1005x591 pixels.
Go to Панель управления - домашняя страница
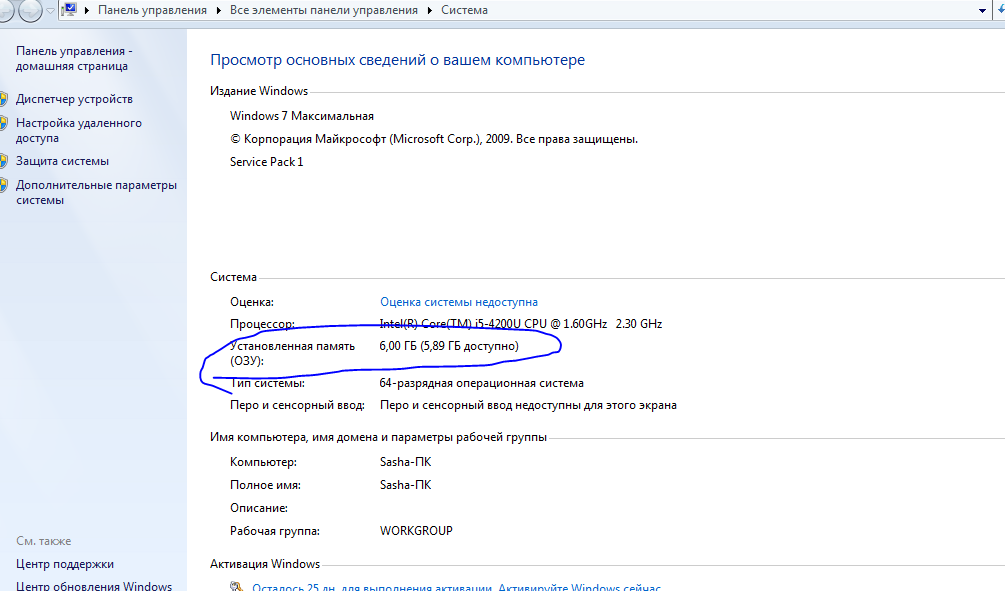click(x=74, y=59)
